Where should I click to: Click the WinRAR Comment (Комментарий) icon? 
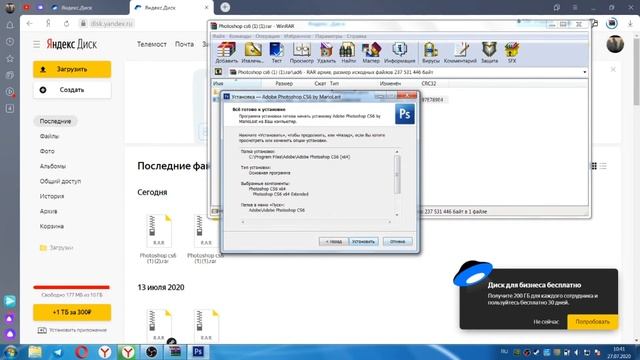[x=460, y=53]
